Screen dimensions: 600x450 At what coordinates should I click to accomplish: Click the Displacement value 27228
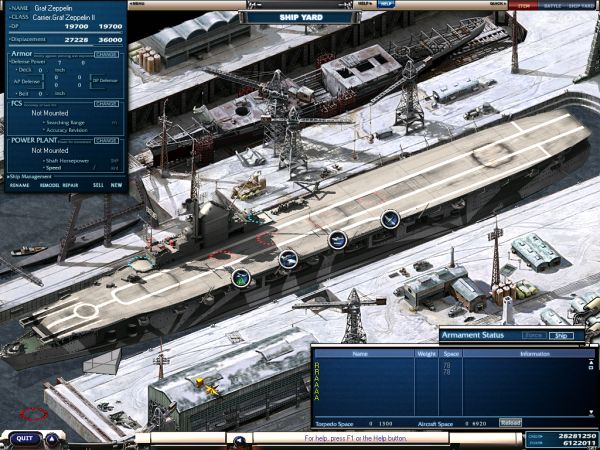point(77,40)
